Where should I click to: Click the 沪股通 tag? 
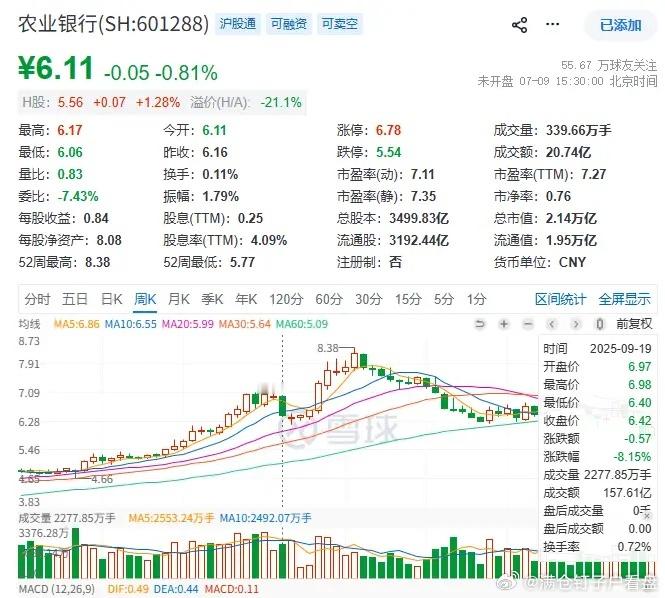(238, 24)
